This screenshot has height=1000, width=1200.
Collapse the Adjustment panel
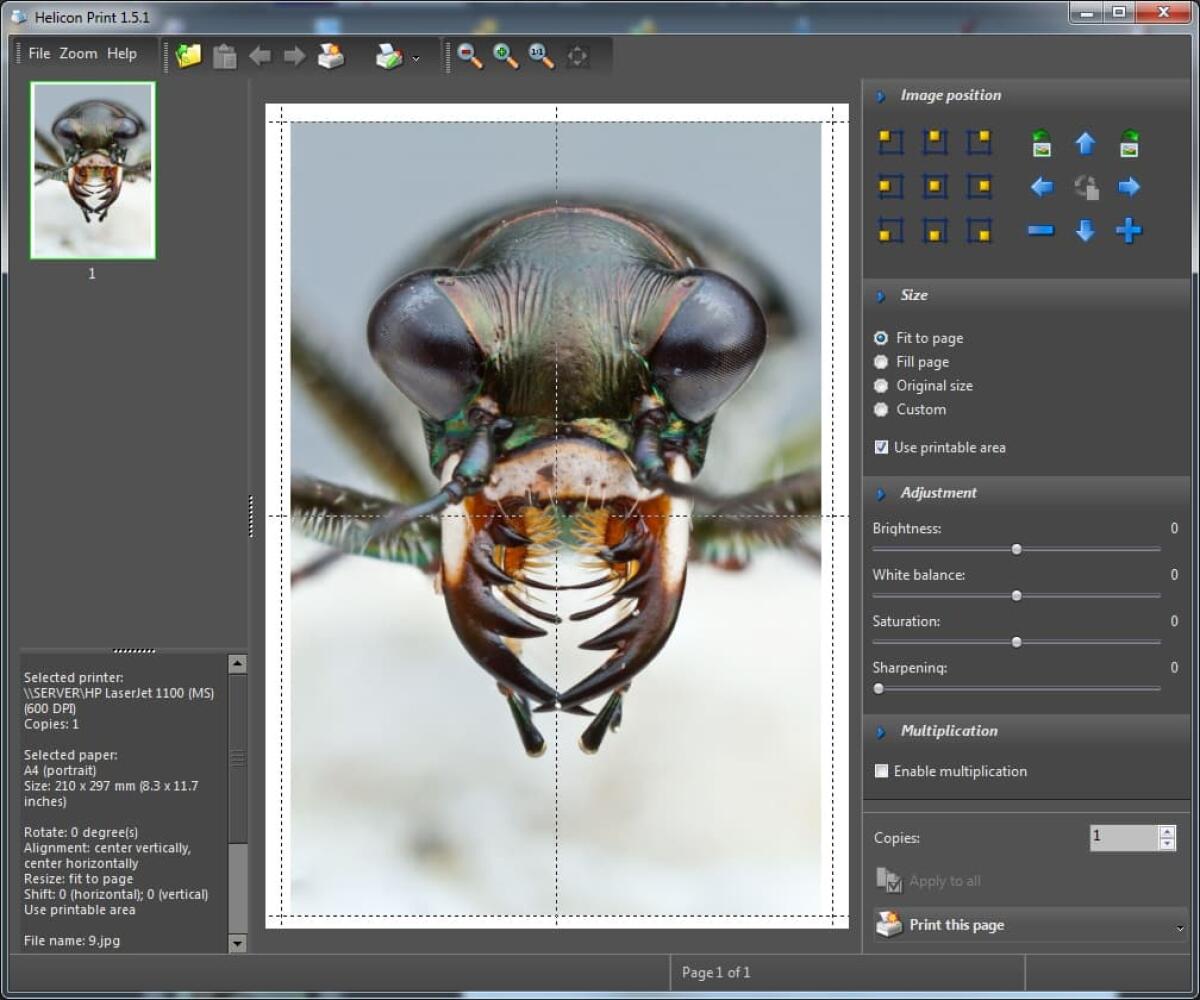pyautogui.click(x=881, y=492)
